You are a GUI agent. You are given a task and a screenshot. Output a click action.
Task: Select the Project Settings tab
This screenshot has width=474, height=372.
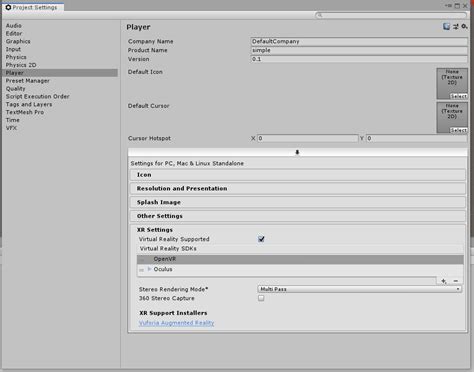(33, 7)
